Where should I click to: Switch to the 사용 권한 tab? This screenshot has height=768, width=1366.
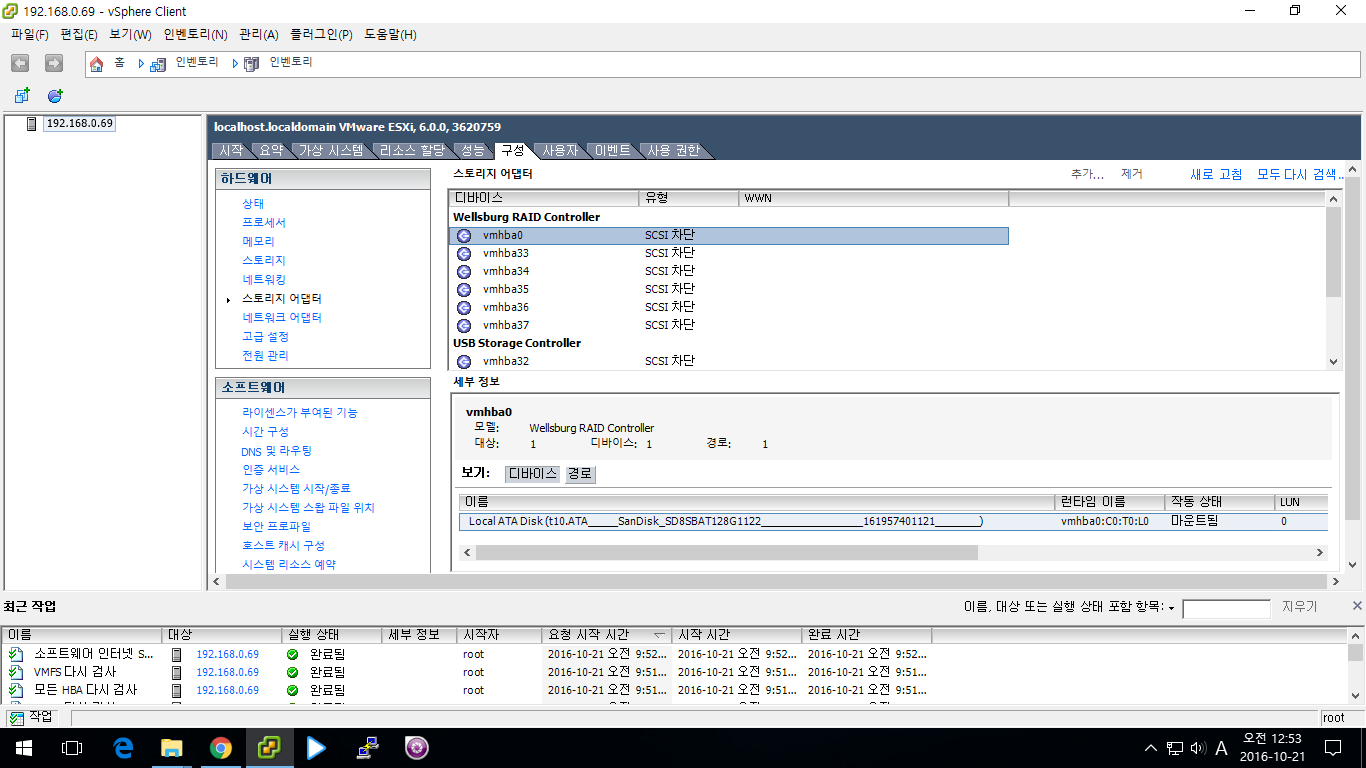tap(673, 151)
